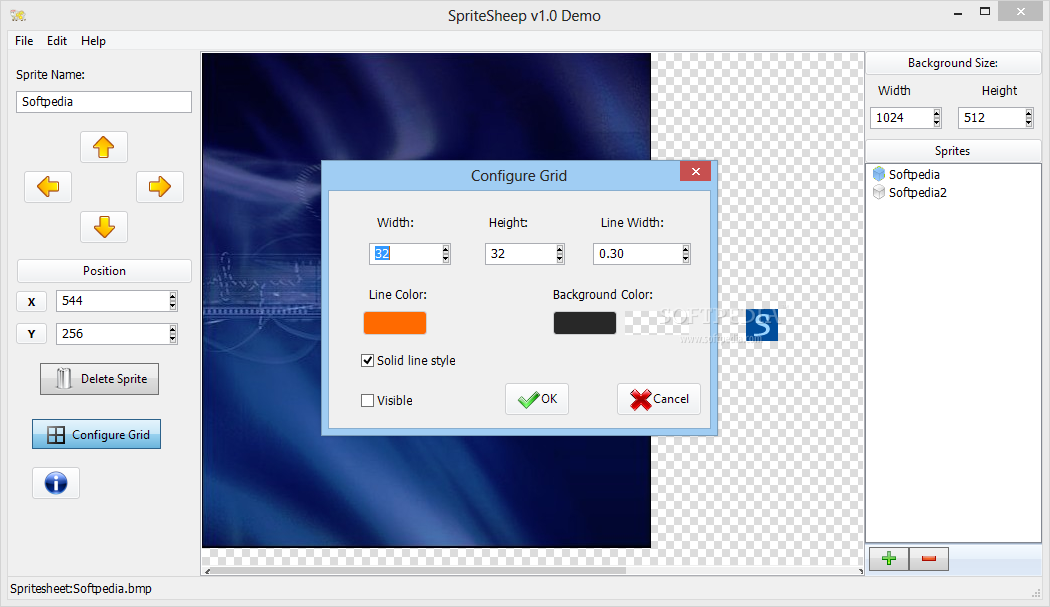Click the Spritesheet:Softpedia.bmp status text
This screenshot has height=607, width=1050.
(81, 588)
